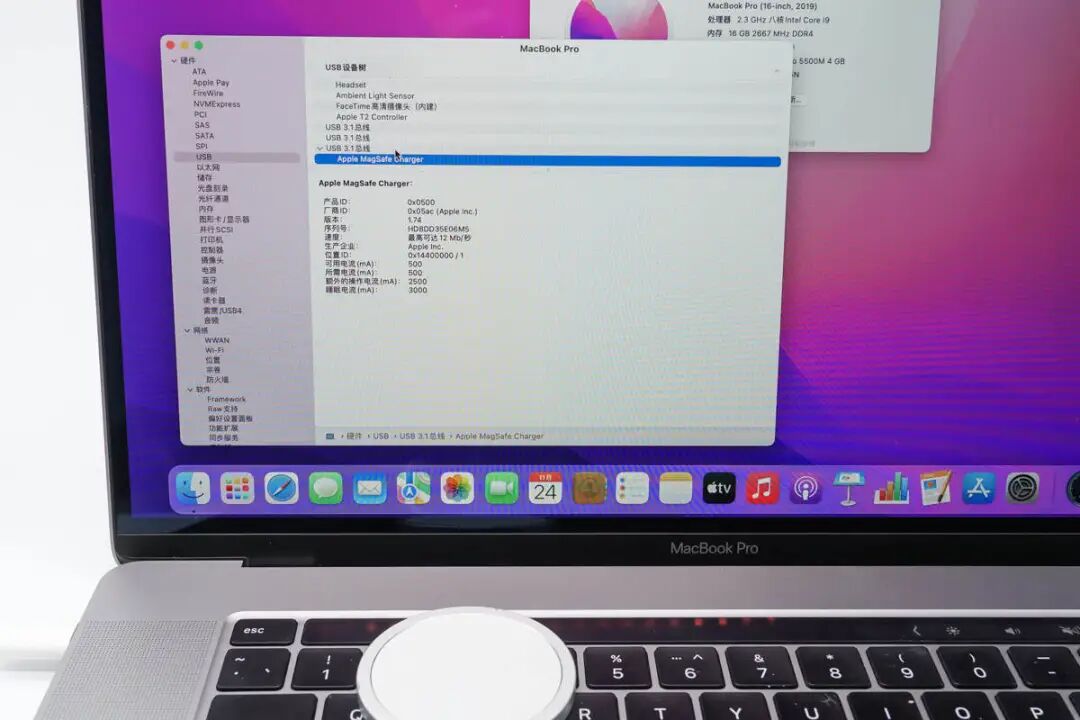Screen dimensions: 1080x720
Task: Select 打印机 in the sidebar
Action: [x=211, y=240]
